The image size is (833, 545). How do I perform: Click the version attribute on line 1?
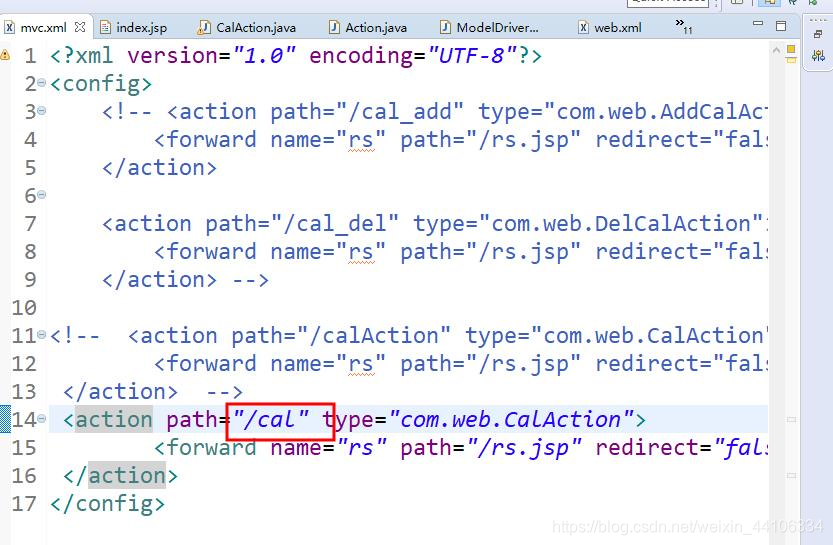point(173,56)
